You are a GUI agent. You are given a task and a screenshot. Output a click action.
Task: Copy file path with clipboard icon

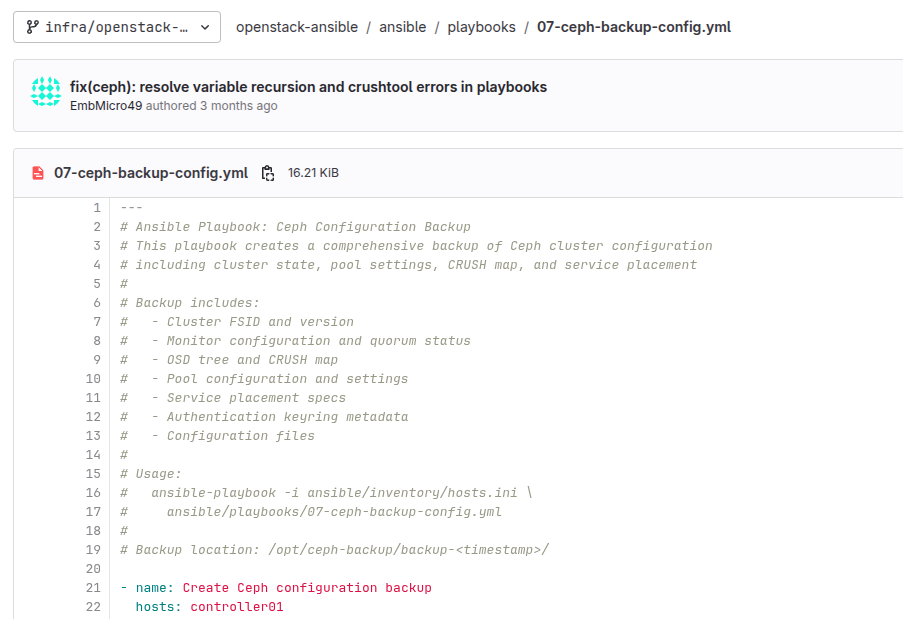pyautogui.click(x=268, y=173)
